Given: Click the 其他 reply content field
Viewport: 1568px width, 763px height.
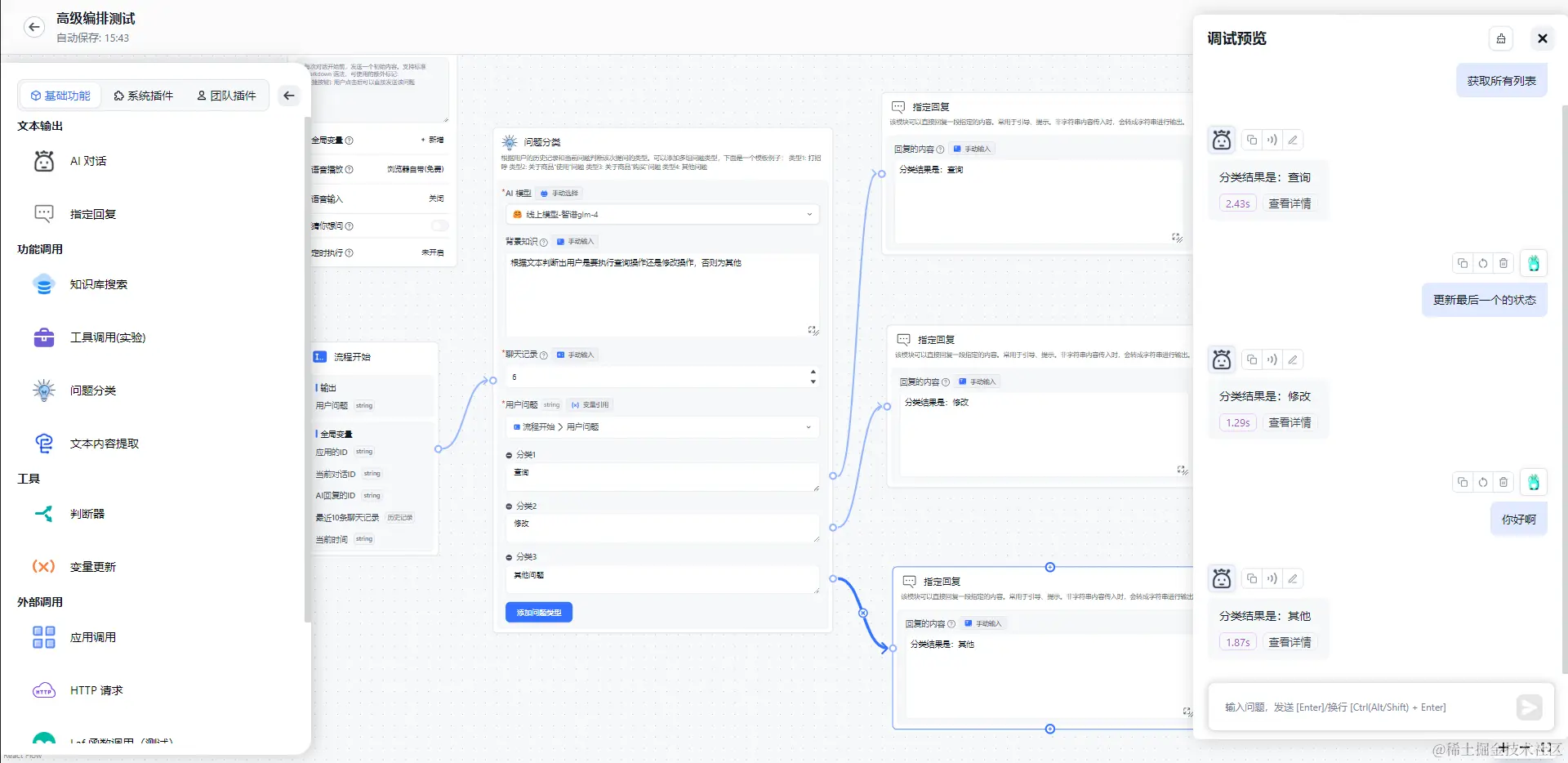Looking at the screenshot, I should [x=1049, y=678].
